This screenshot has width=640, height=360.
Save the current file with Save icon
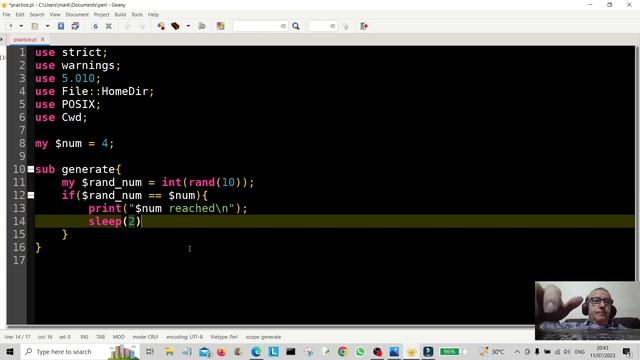tap(61, 26)
